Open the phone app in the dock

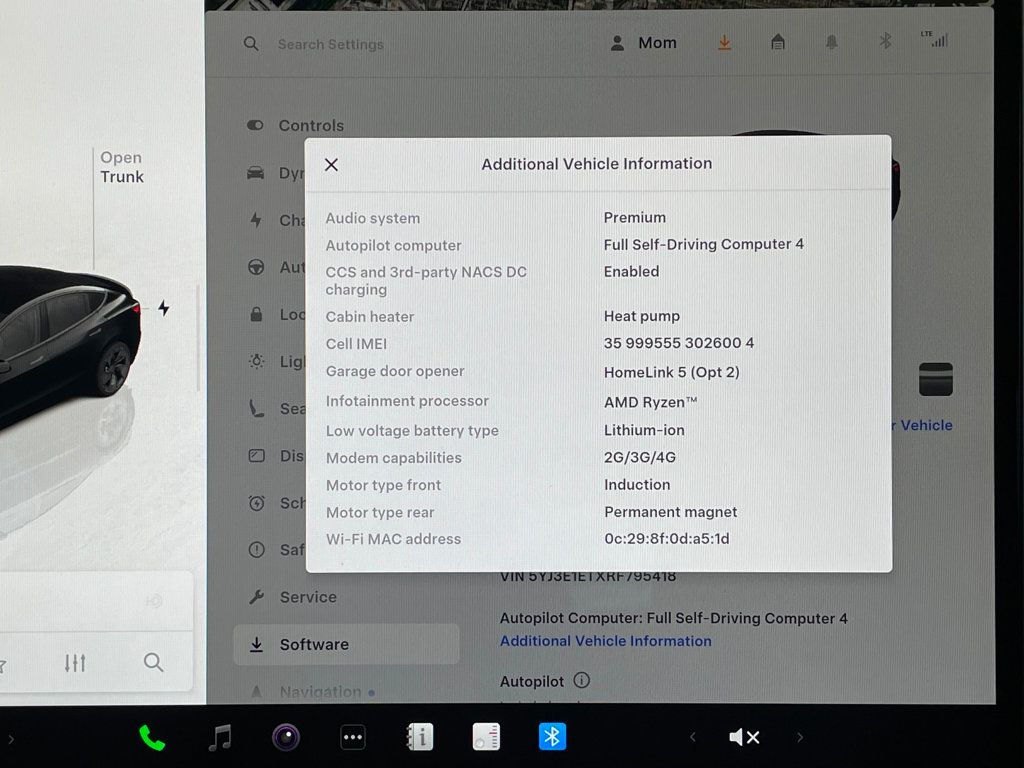[152, 737]
